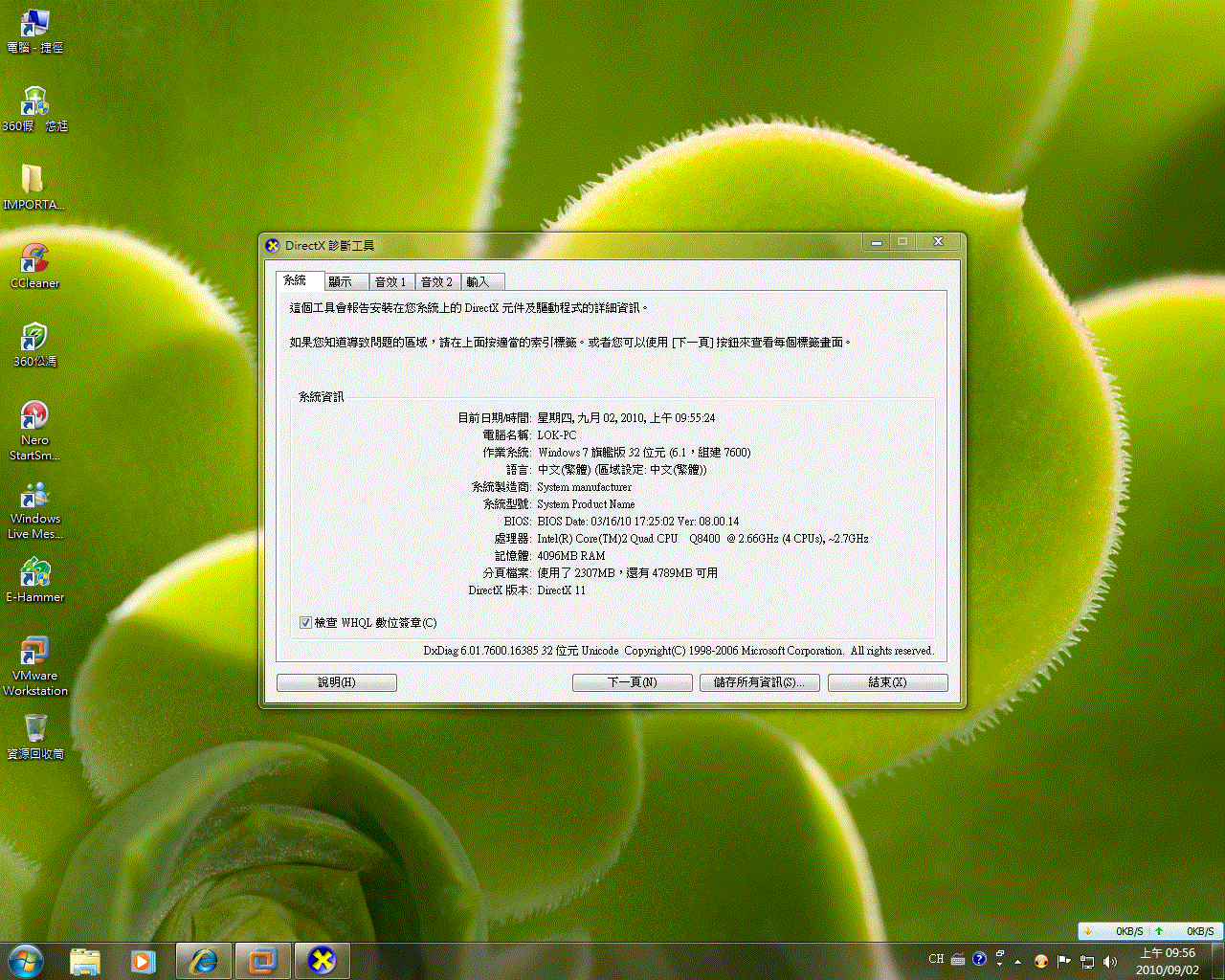Click the 星期四, 九月 02, 2010 date text
Viewport: 1225px width, 980px height.
626,417
